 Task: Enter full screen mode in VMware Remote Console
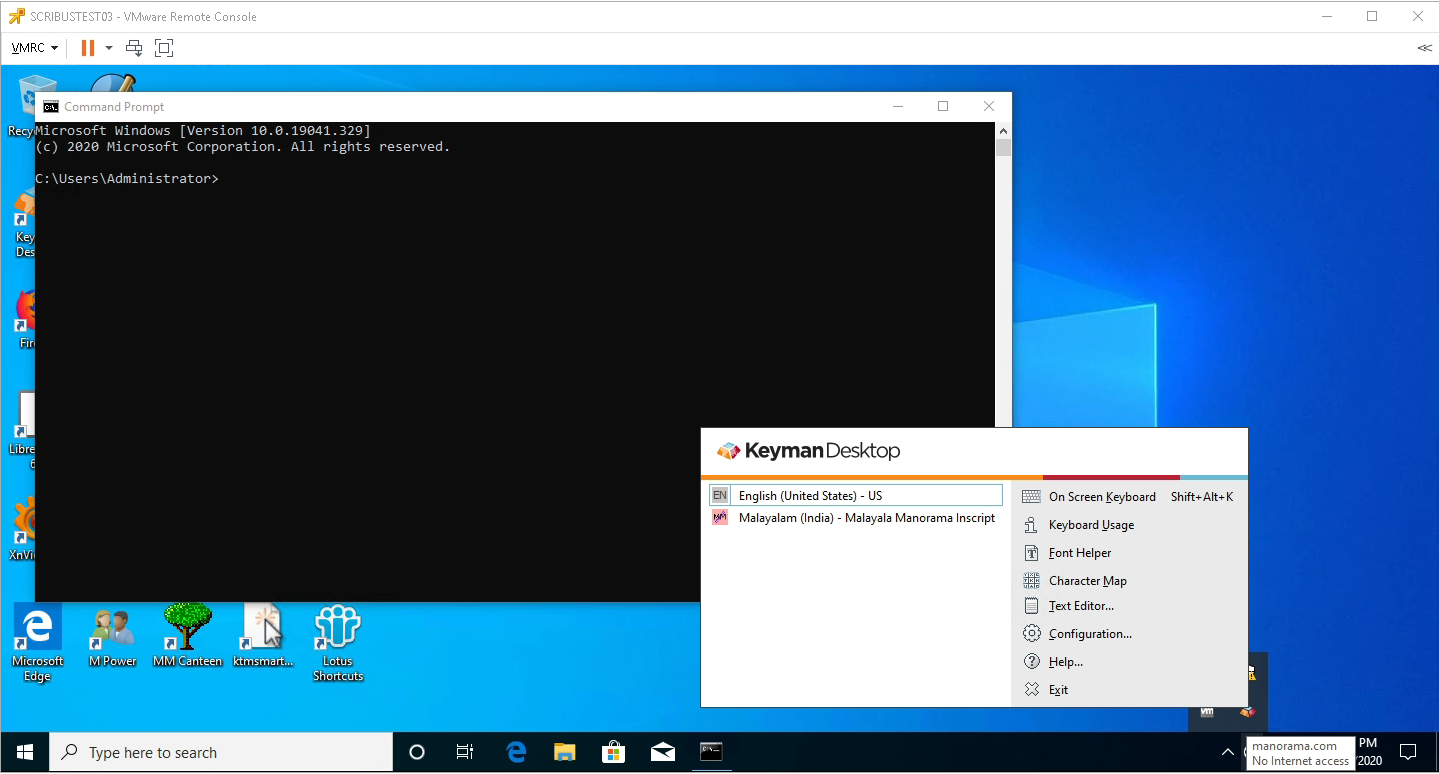pos(164,48)
